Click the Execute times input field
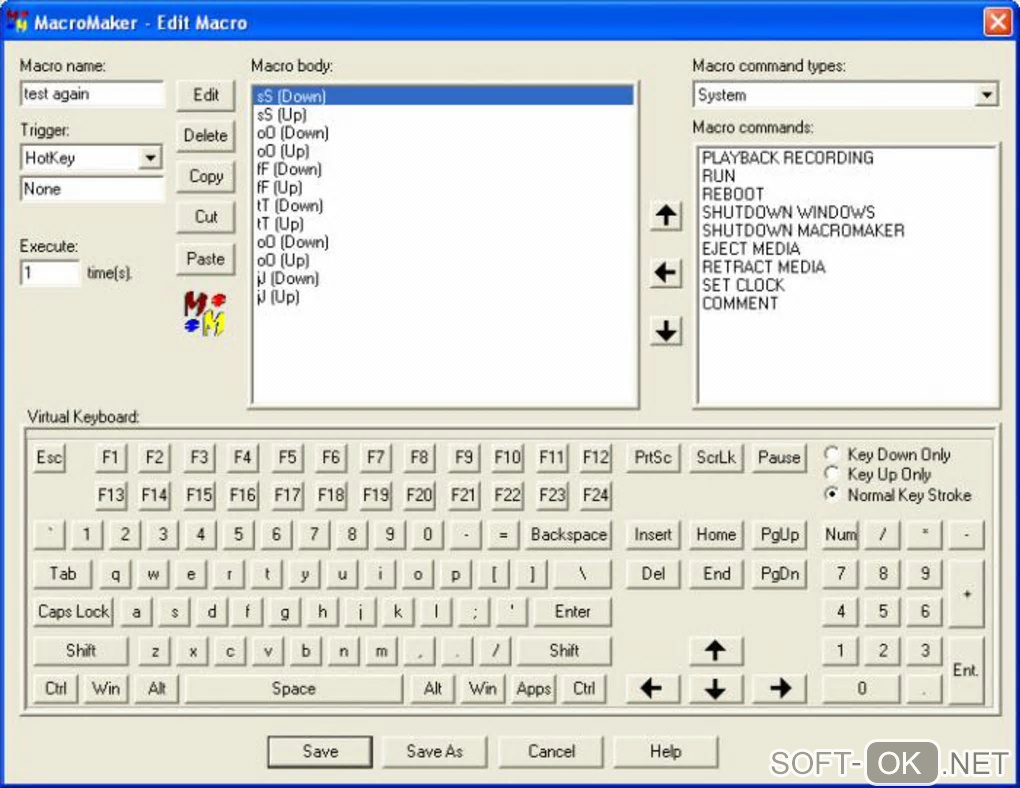1020x788 pixels. click(x=50, y=273)
